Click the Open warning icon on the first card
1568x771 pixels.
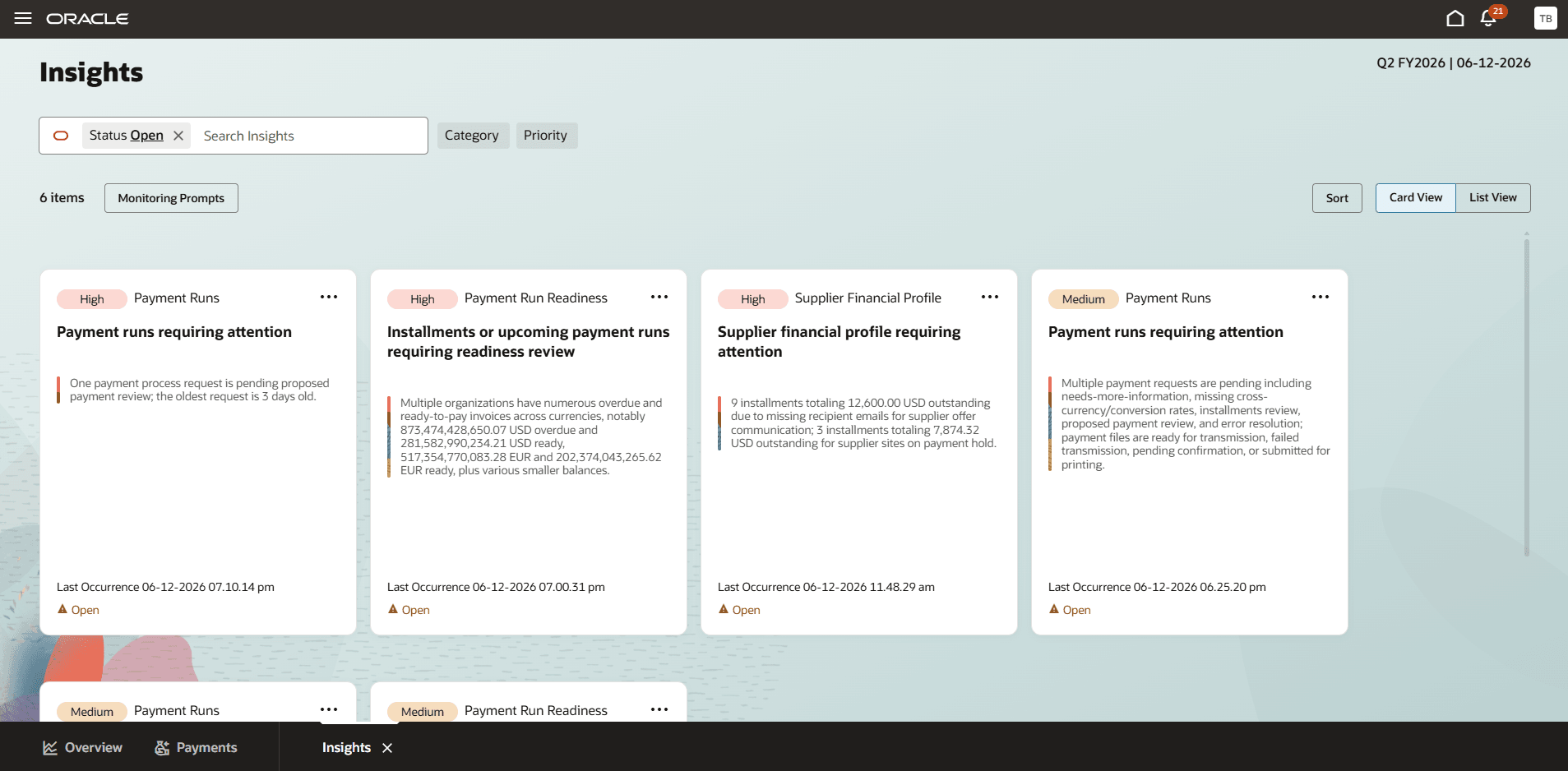[x=62, y=609]
